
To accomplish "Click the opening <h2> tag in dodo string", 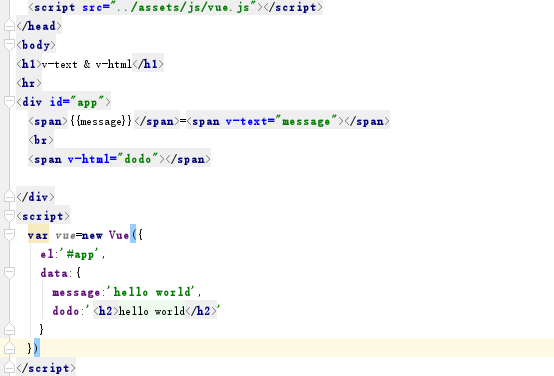I will point(106,311).
